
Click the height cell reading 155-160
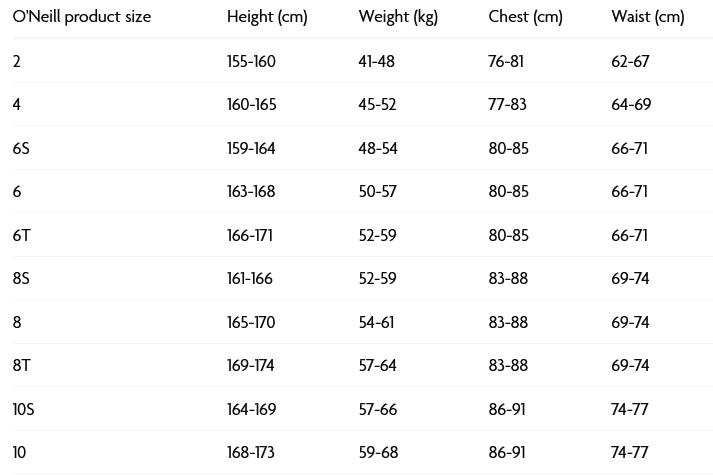click(x=251, y=61)
